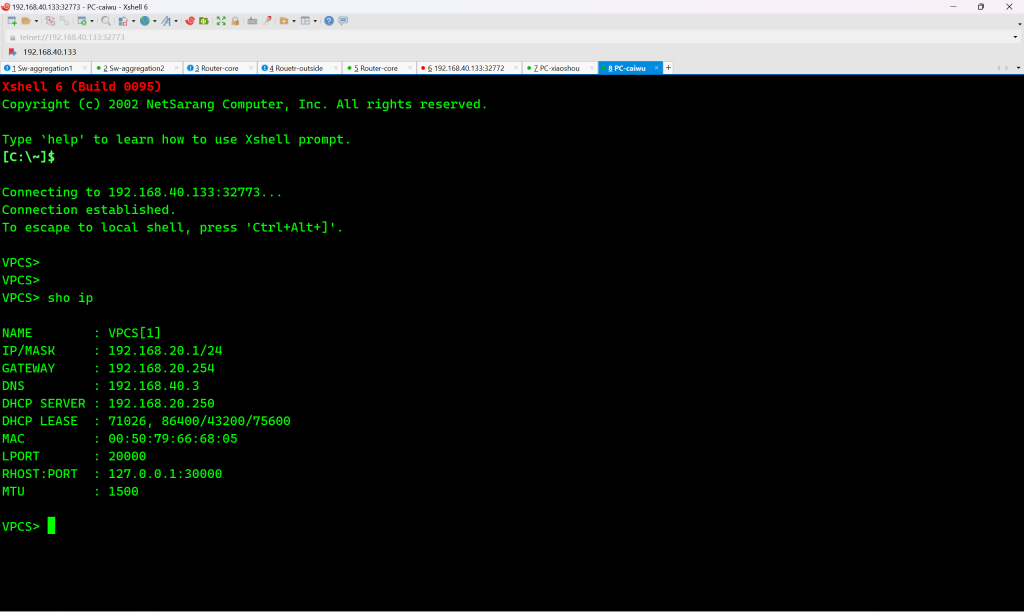
Task: Add a new tab with plus button
Action: pyautogui.click(x=669, y=68)
